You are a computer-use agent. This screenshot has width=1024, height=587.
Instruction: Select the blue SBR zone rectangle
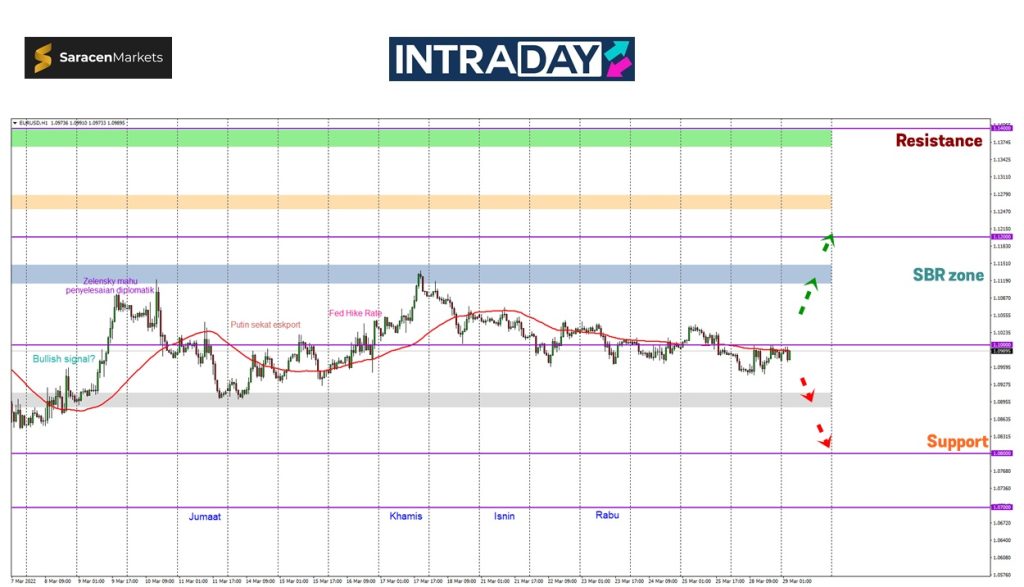(420, 274)
